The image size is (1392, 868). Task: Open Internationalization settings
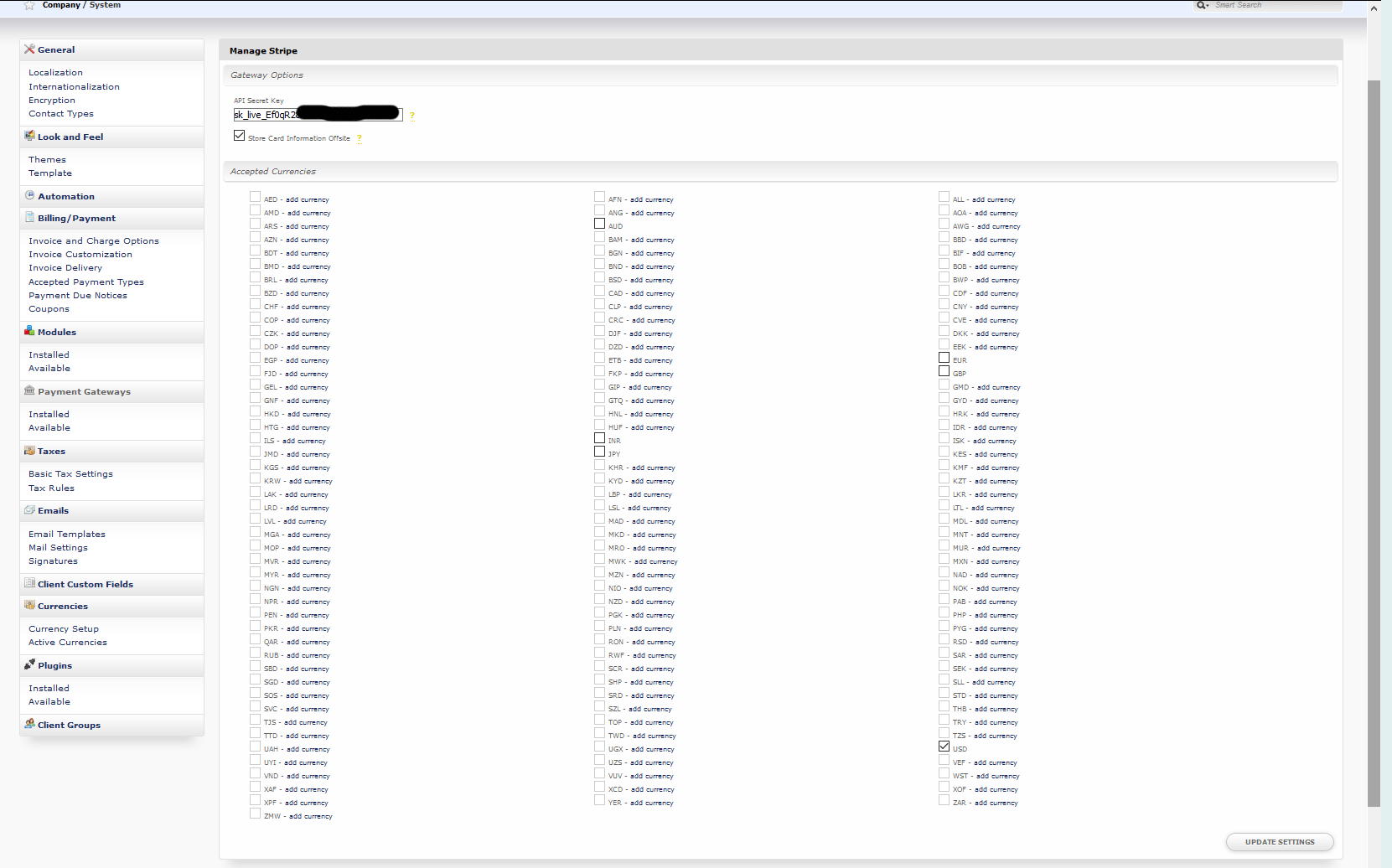pos(74,86)
